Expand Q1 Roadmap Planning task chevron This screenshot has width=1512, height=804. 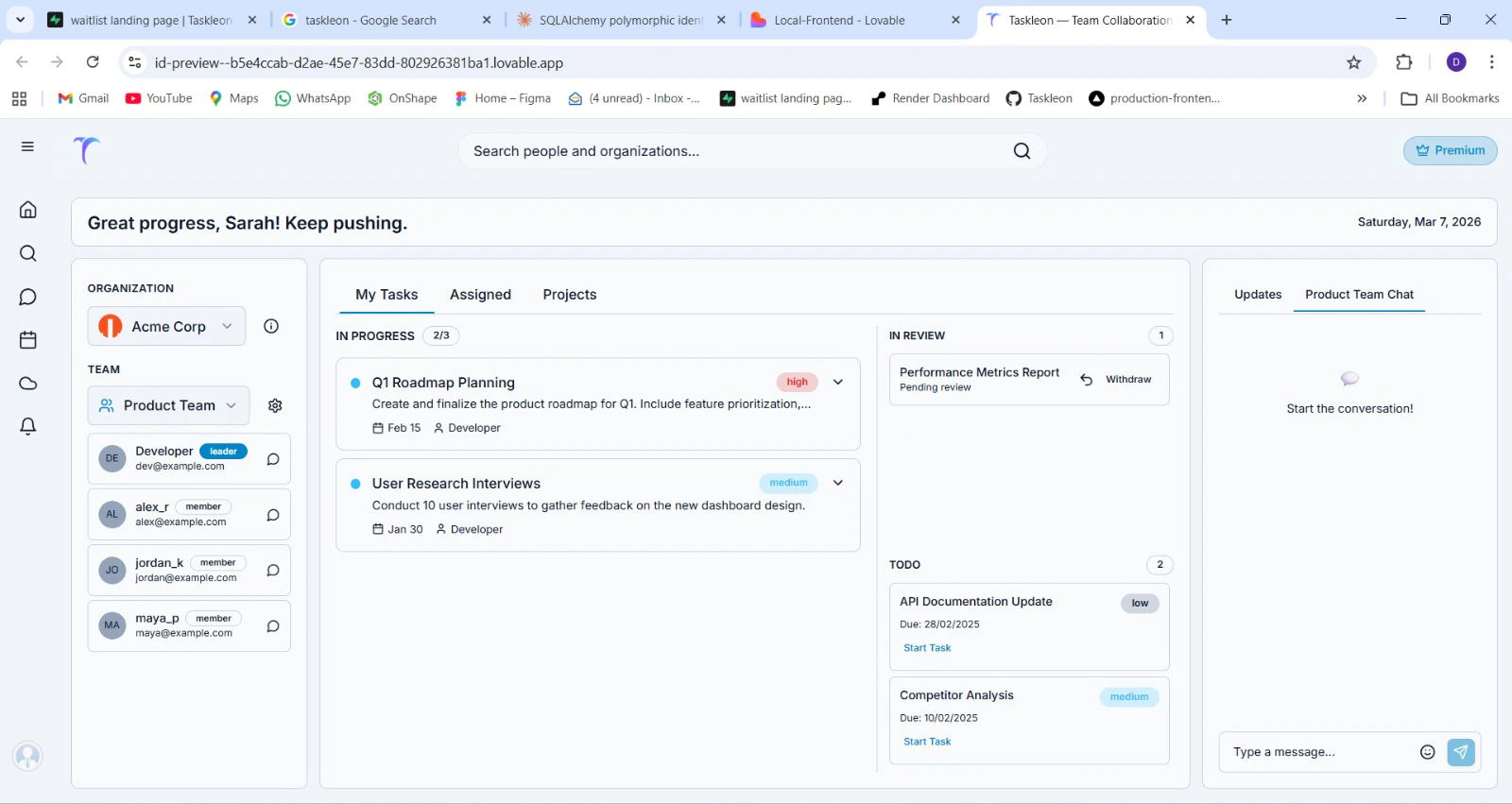(x=837, y=382)
